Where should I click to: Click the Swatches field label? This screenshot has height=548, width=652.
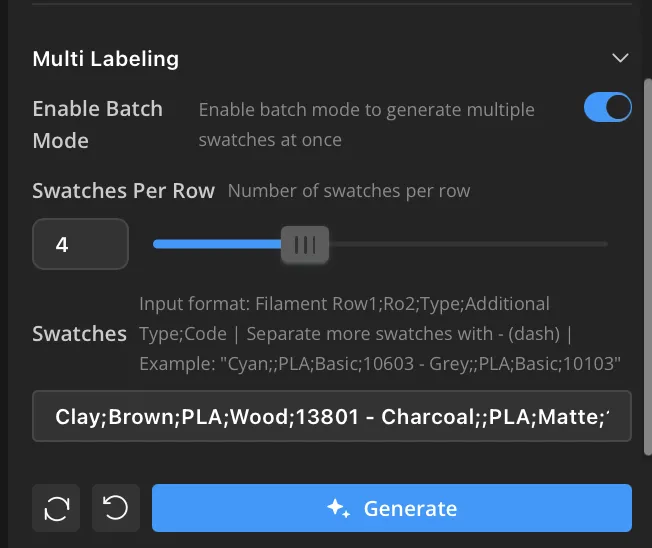click(x=79, y=334)
